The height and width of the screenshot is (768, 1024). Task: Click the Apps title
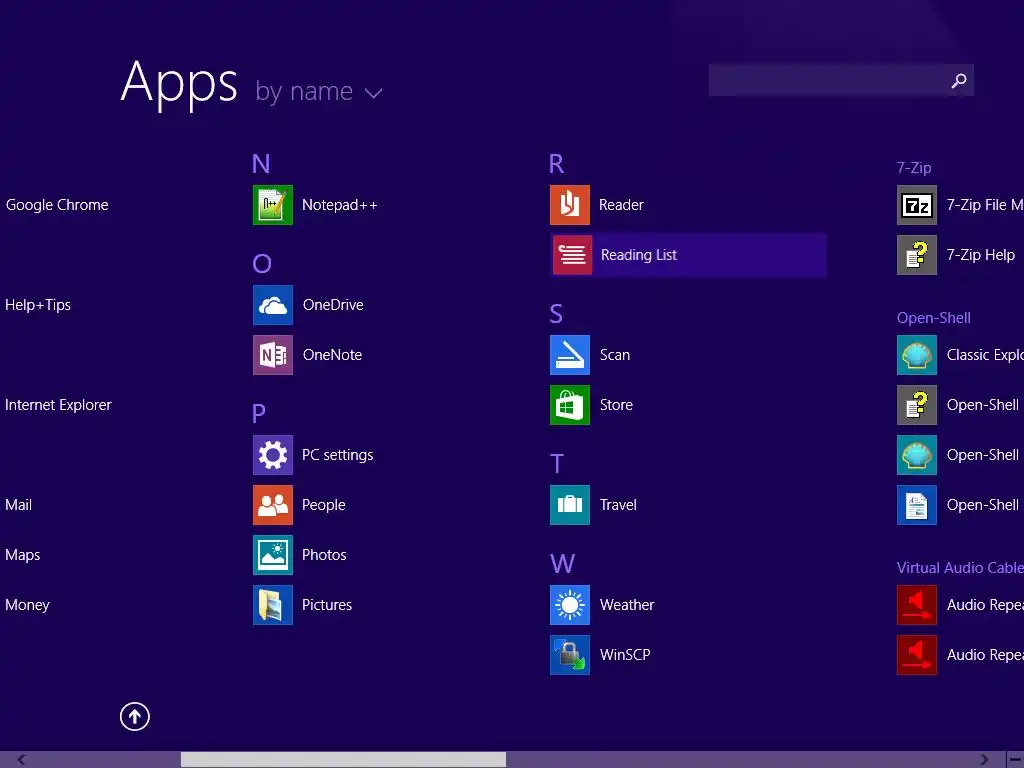pyautogui.click(x=180, y=83)
